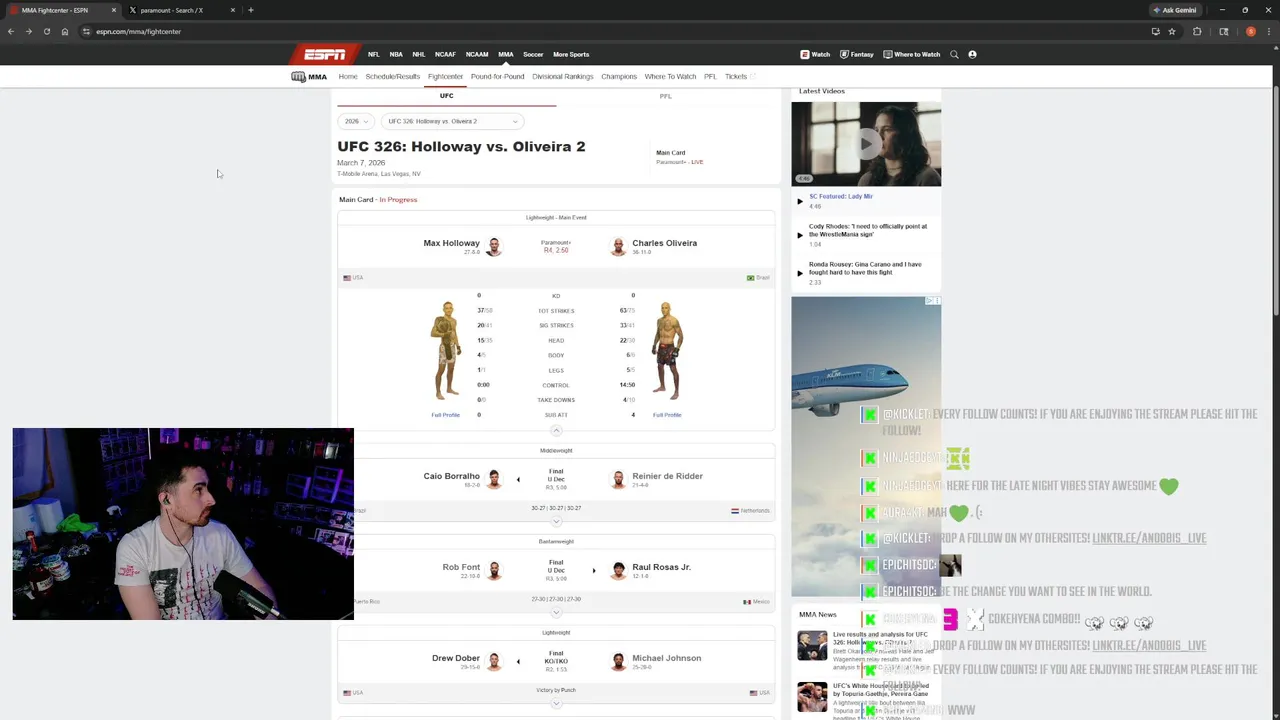
Task: Click the KLM airplane advertisement
Action: [866, 447]
